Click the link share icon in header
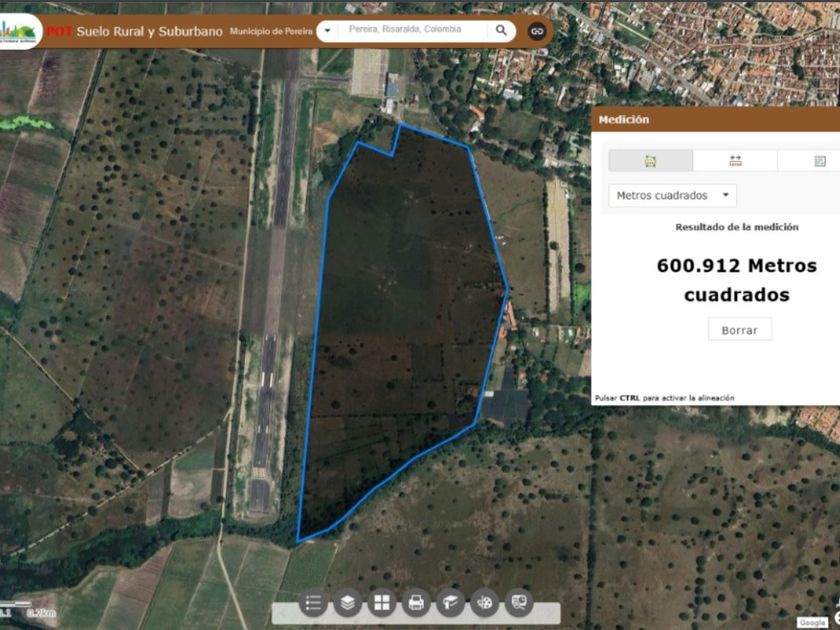The height and width of the screenshot is (630, 840). pyautogui.click(x=537, y=31)
